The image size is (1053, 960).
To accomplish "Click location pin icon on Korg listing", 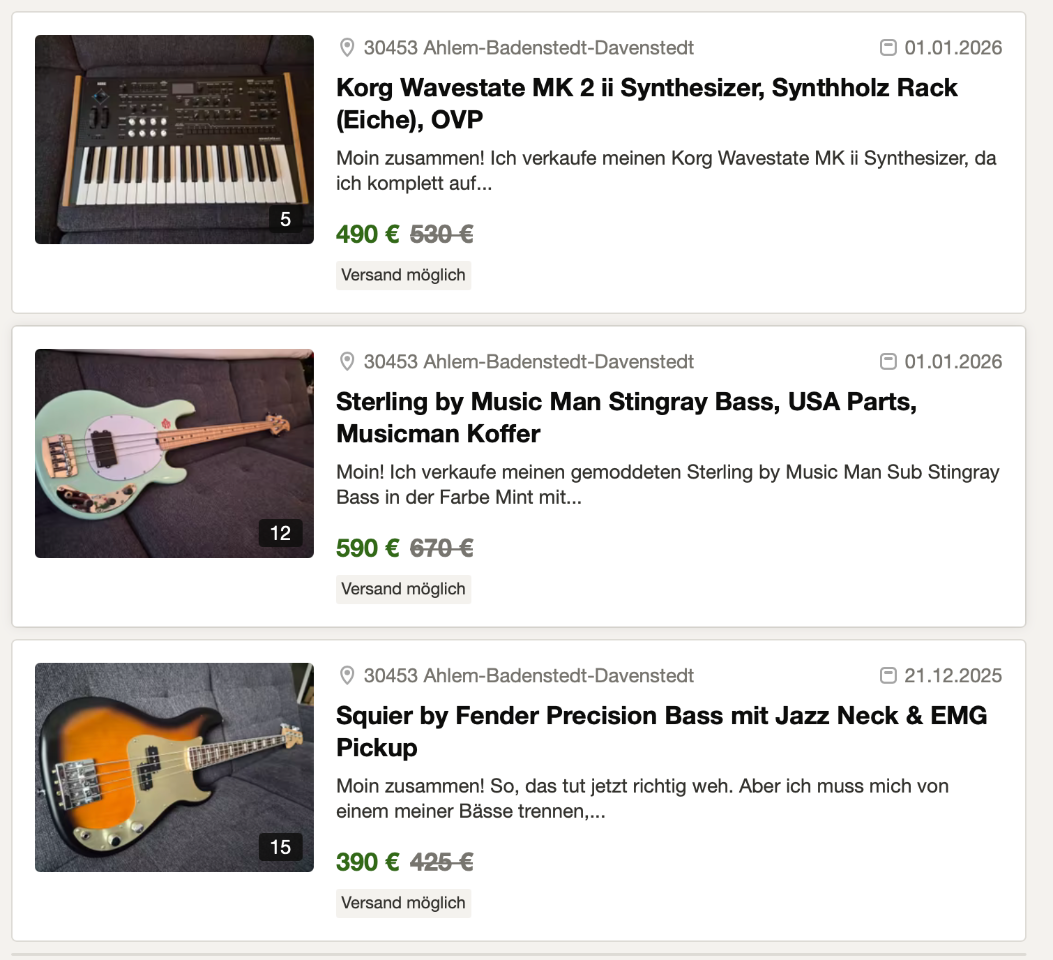I will [x=347, y=48].
